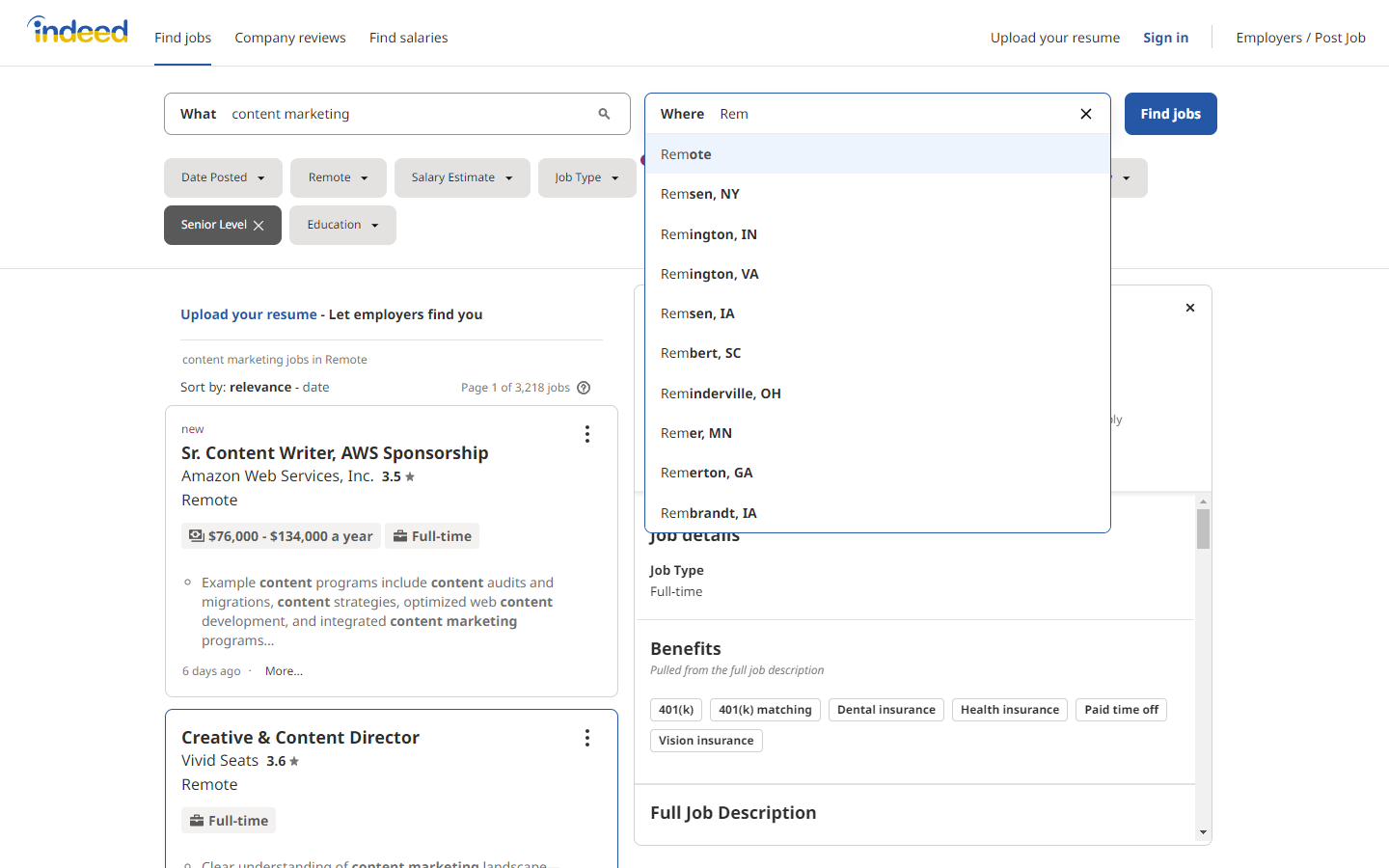Click the 3.5 rating of Amazon Web Services
The image size is (1389, 868).
(x=398, y=476)
